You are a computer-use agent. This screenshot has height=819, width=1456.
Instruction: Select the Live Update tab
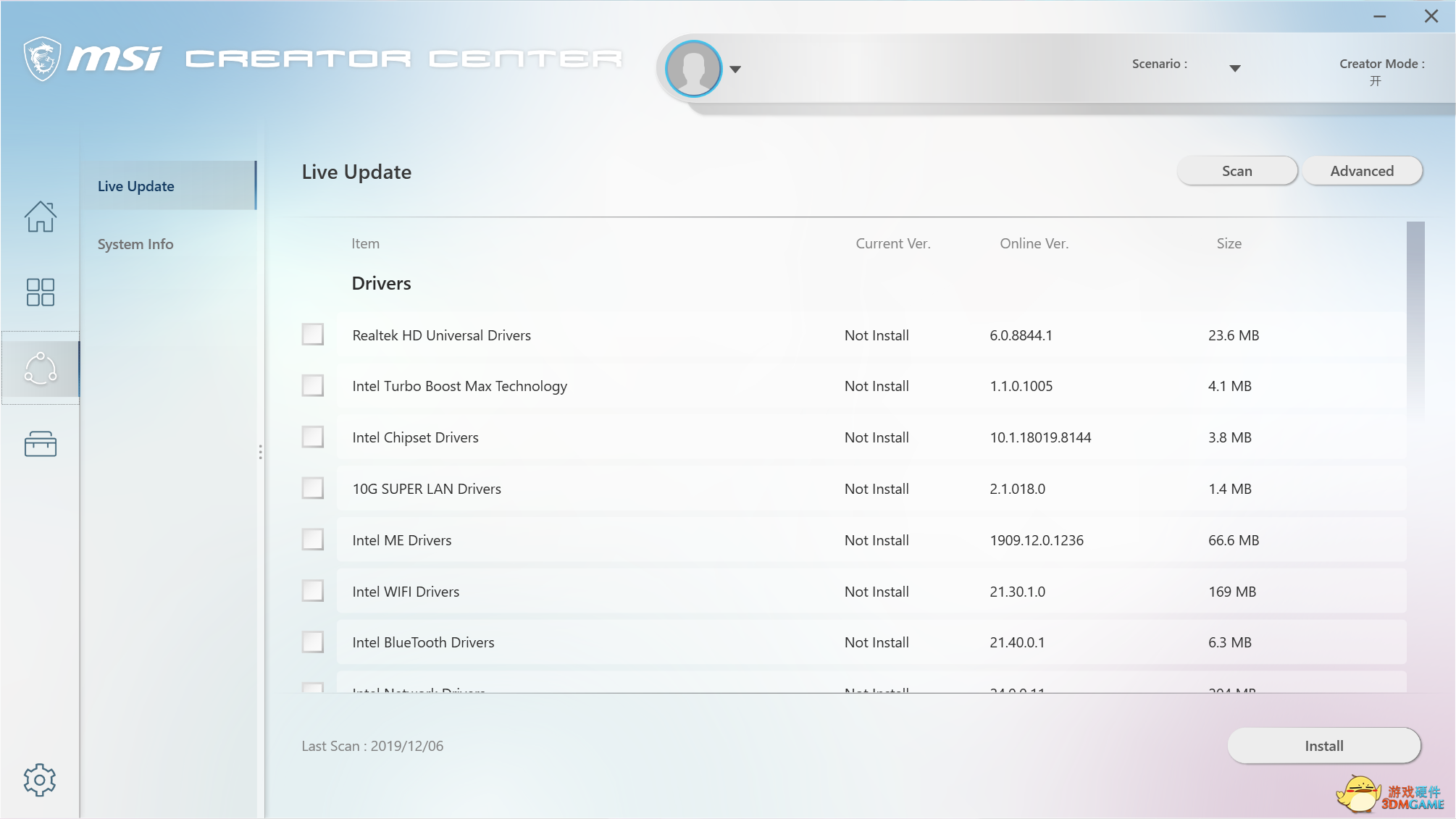point(136,186)
